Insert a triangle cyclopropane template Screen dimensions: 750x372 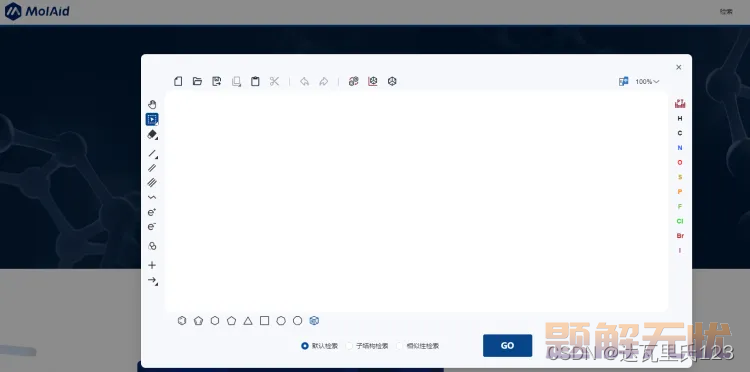(x=248, y=321)
